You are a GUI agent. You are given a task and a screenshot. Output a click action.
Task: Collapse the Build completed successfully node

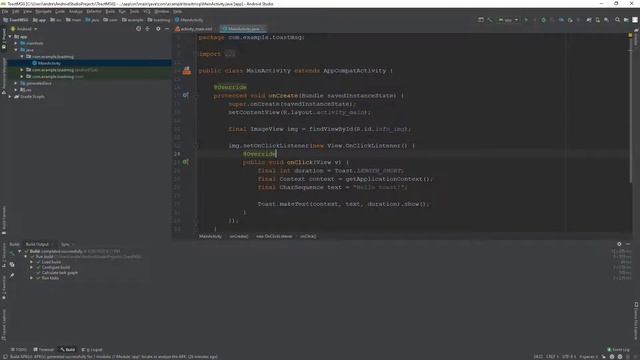pyautogui.click(x=20, y=251)
